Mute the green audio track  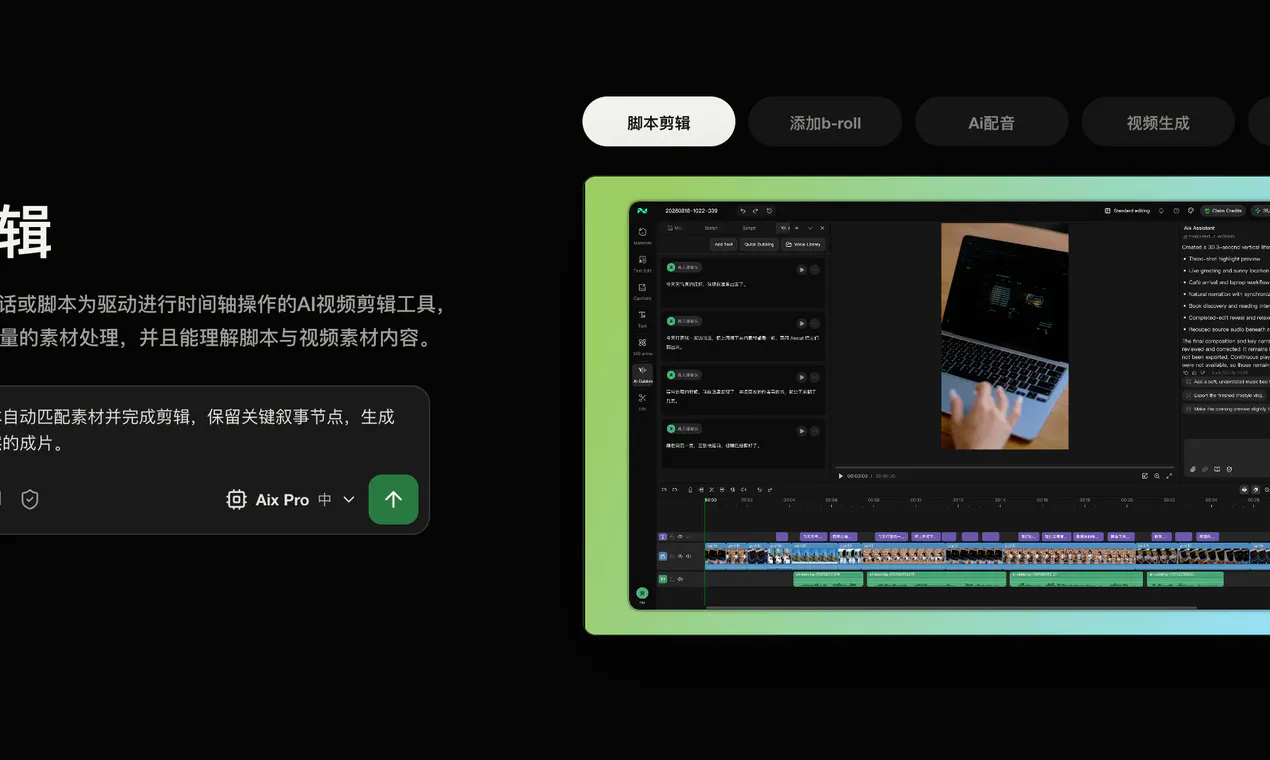[x=680, y=579]
